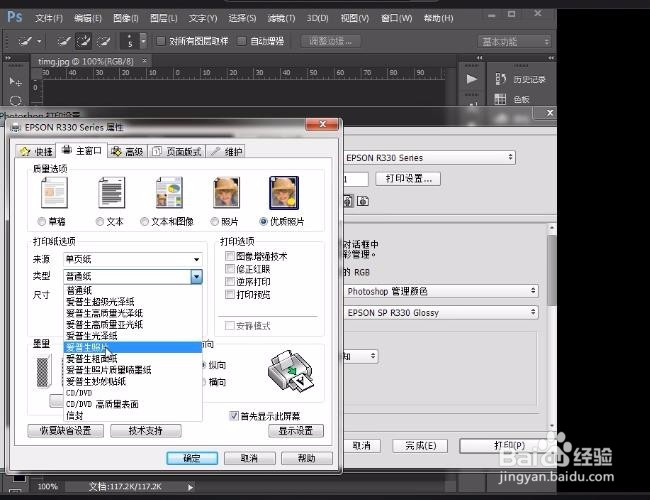This screenshot has height=500, width=650.
Task: Open the Photoshop 管理颜色 dropdown
Action: [x=441, y=291]
